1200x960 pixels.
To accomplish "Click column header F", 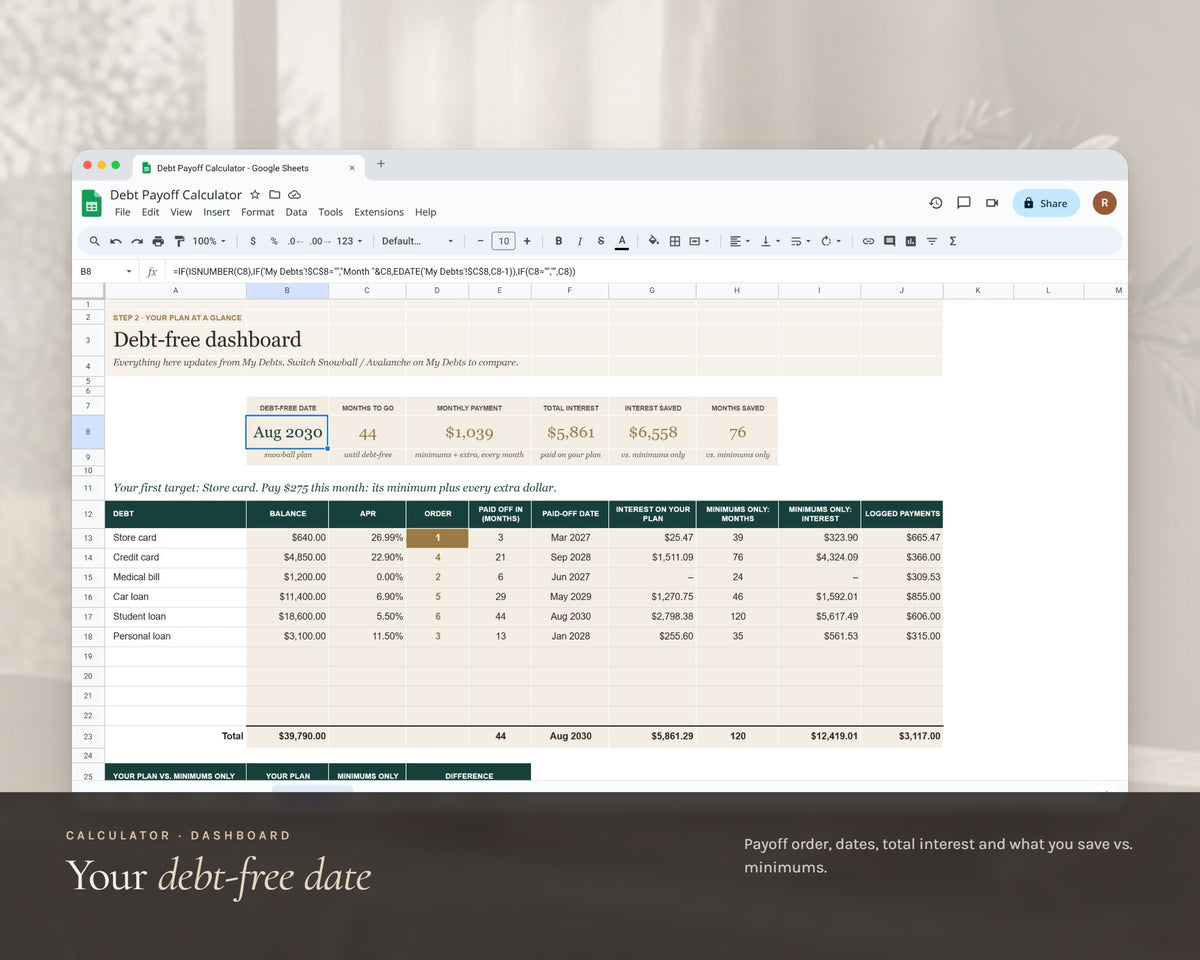I will (570, 291).
